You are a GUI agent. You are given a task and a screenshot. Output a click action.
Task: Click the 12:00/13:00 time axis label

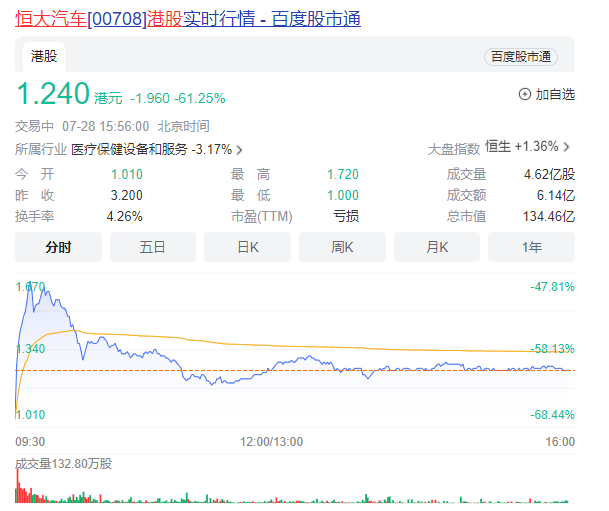tap(271, 442)
